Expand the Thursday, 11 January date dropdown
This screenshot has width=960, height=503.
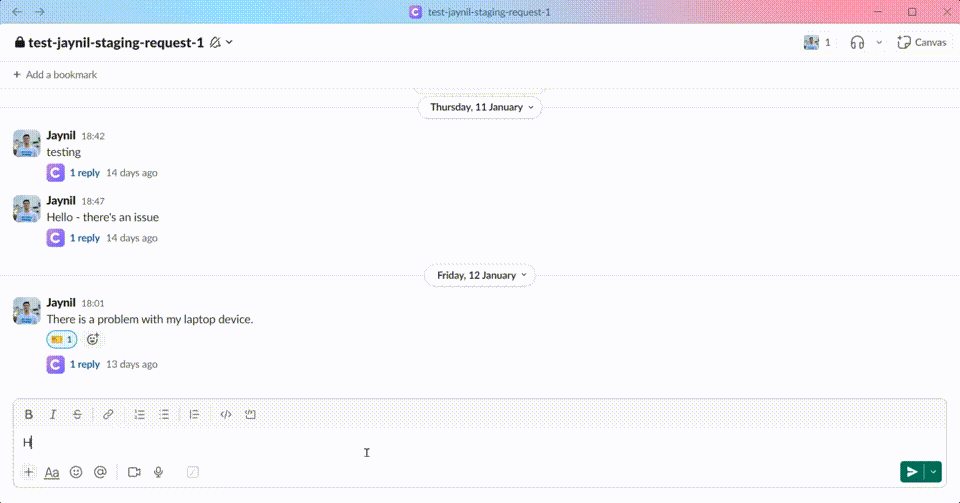click(x=480, y=107)
